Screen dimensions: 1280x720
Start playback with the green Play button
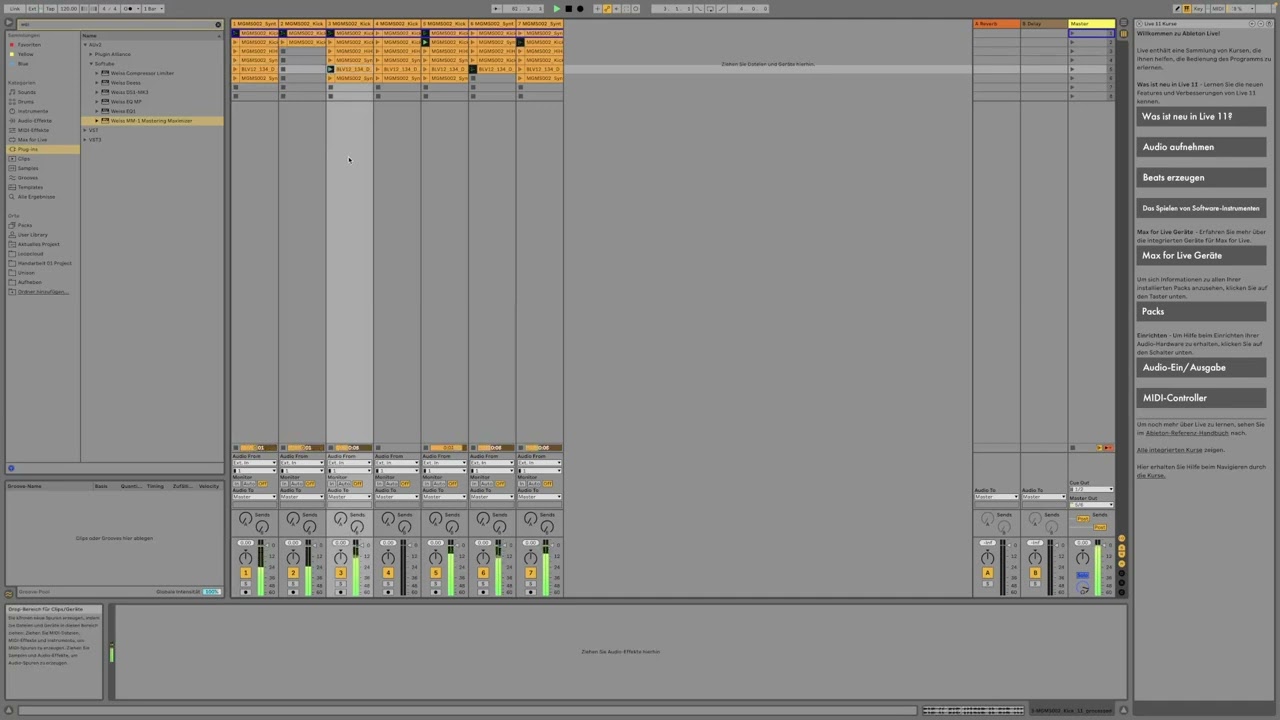(556, 9)
